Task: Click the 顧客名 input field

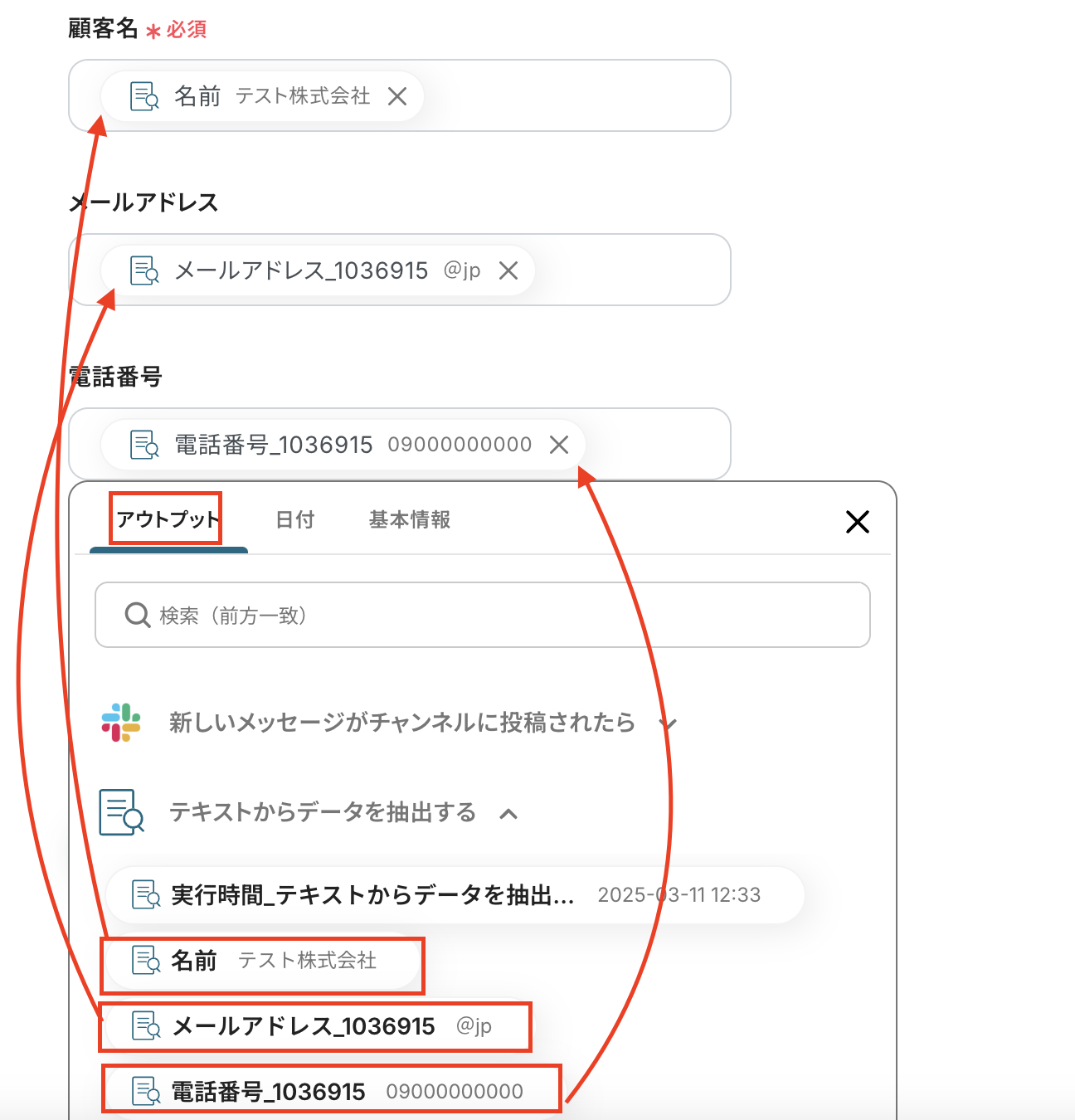Action: coord(399,95)
